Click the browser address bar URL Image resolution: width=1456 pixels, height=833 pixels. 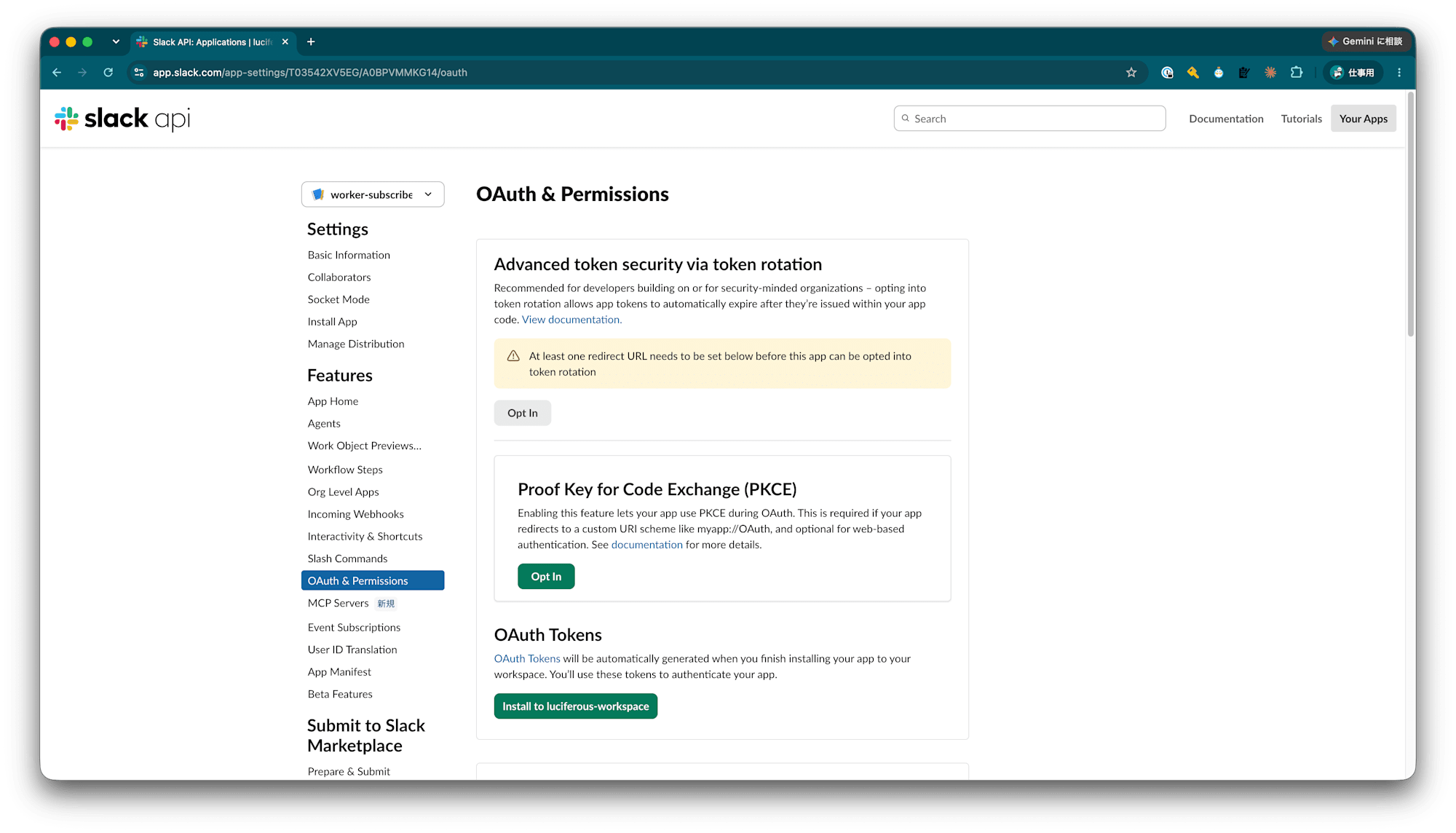coord(310,73)
